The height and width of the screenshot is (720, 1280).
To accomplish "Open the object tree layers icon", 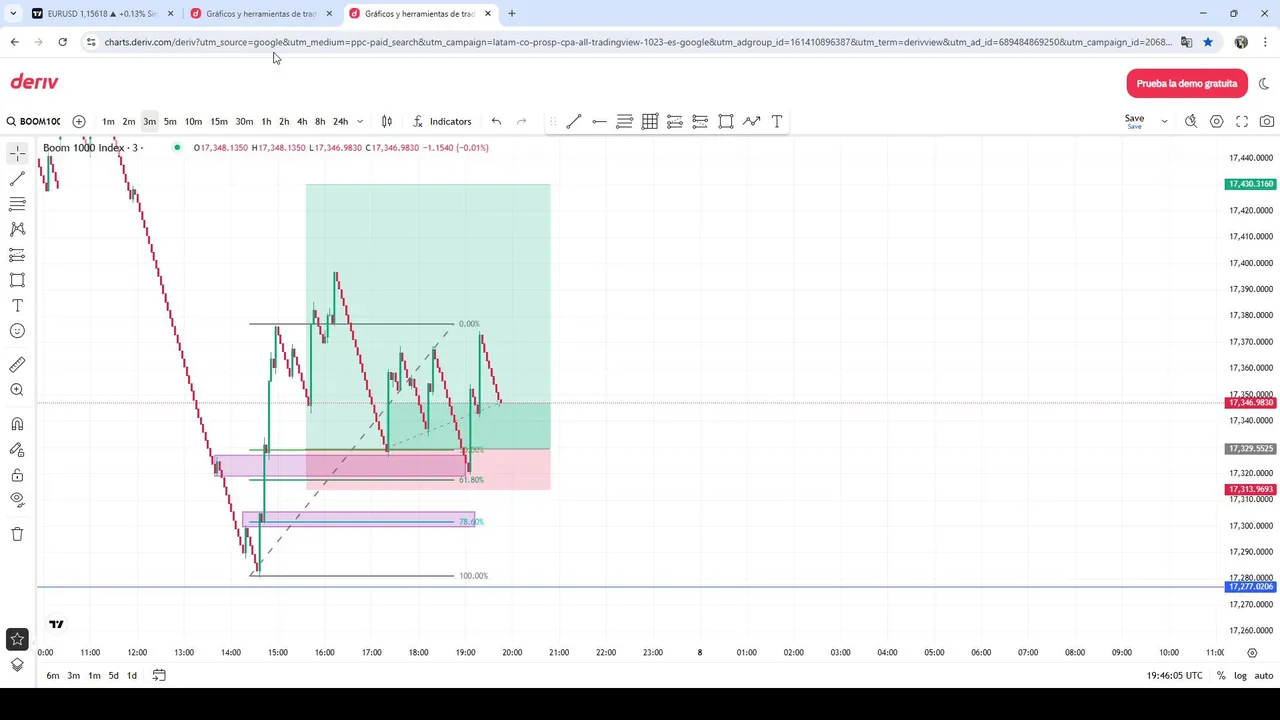I will pos(17,665).
